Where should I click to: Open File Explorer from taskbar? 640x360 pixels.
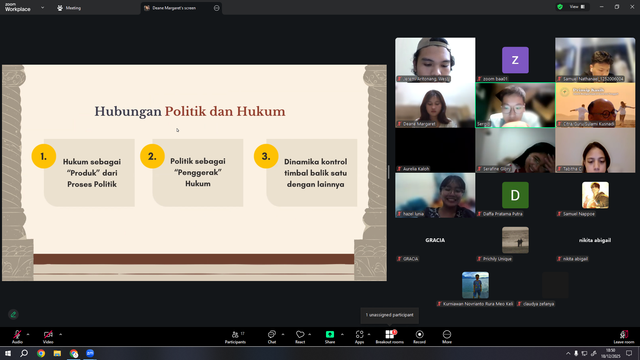(x=57, y=353)
